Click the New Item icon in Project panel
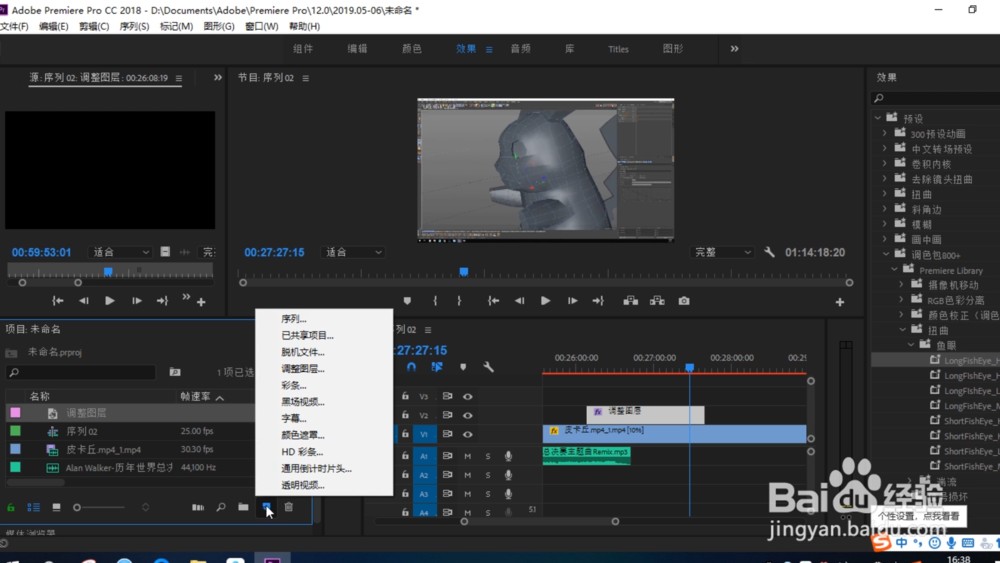 click(266, 507)
